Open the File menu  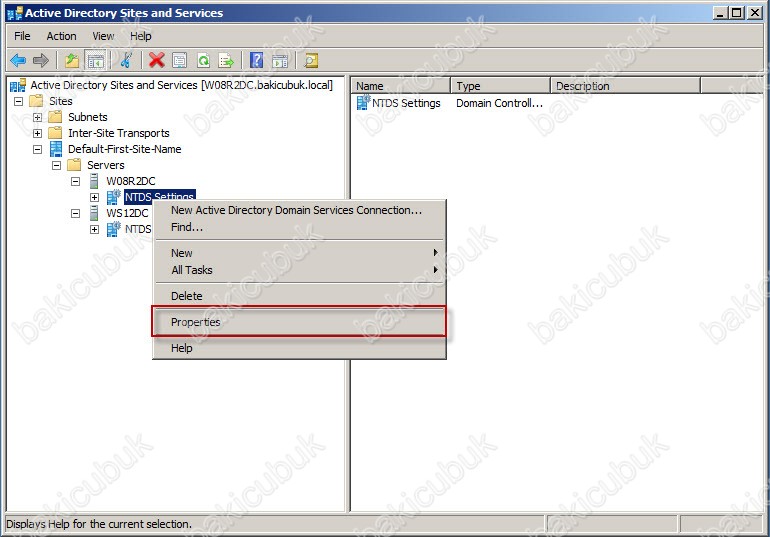tap(22, 36)
